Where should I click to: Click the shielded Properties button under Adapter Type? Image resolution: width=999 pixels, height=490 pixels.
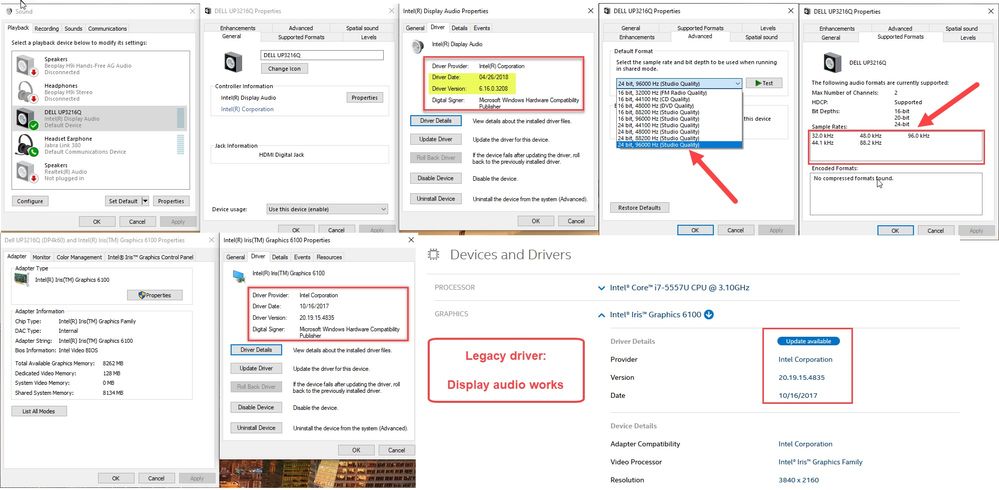(x=155, y=295)
